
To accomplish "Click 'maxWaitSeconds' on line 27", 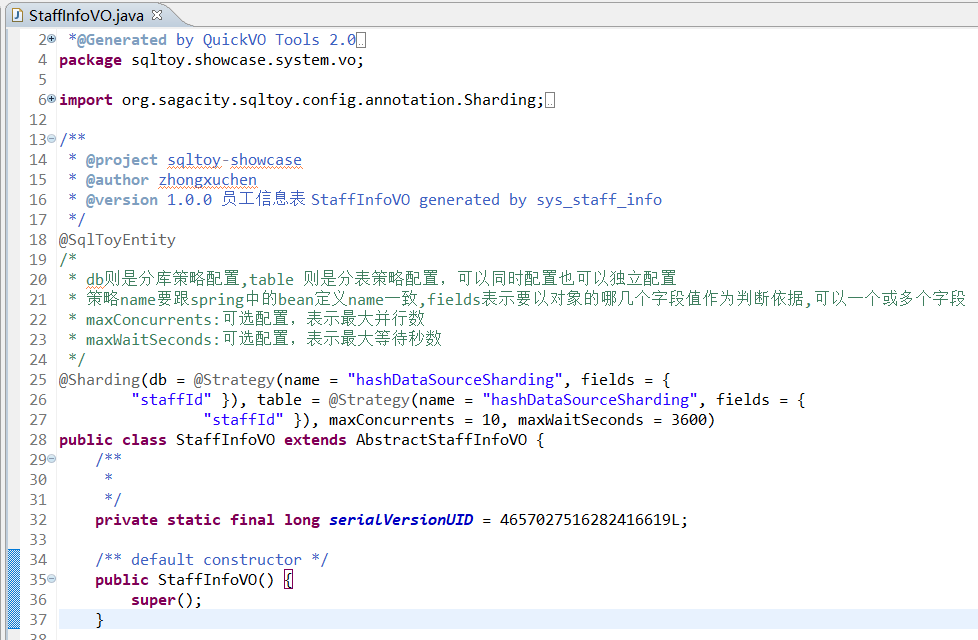I will 581,420.
